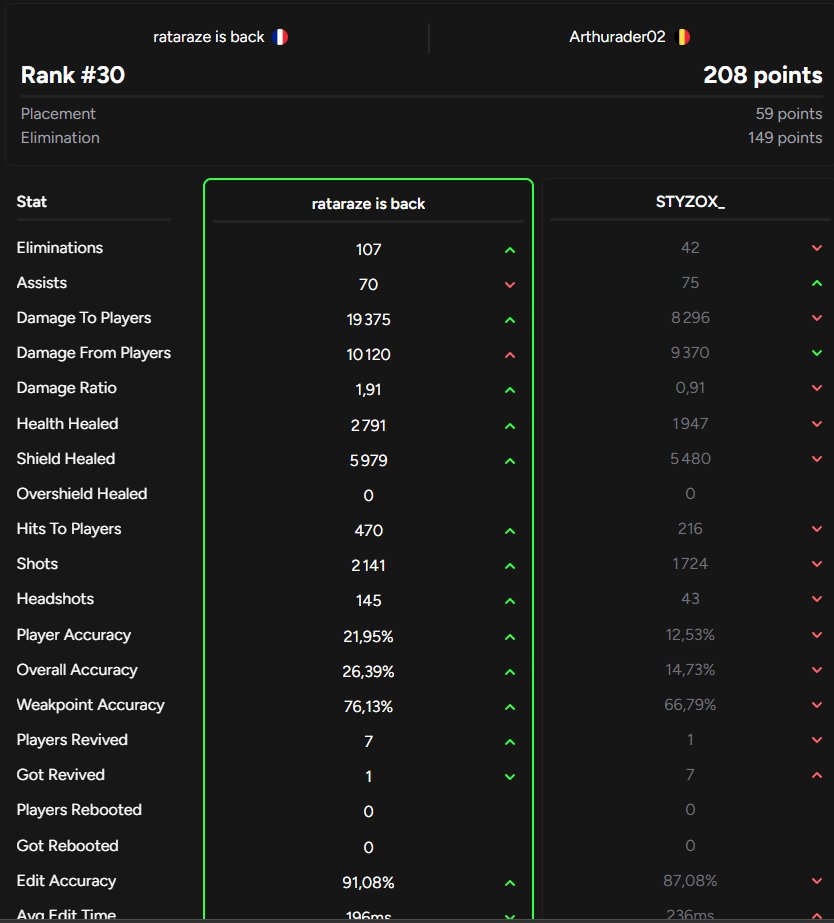Screen dimensions: 834x923
Task: Click the French flag next to rataraze is back
Action: 280,37
